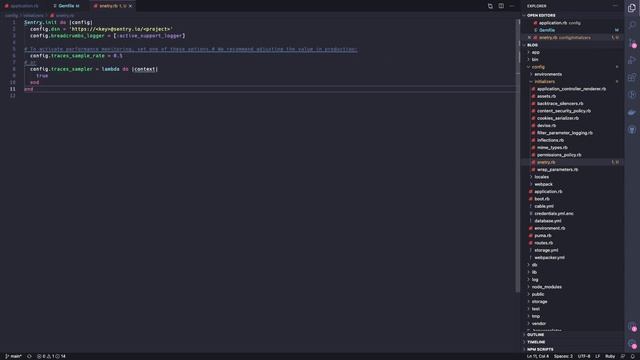Select Gemfile in Open Editors list

coord(547,30)
